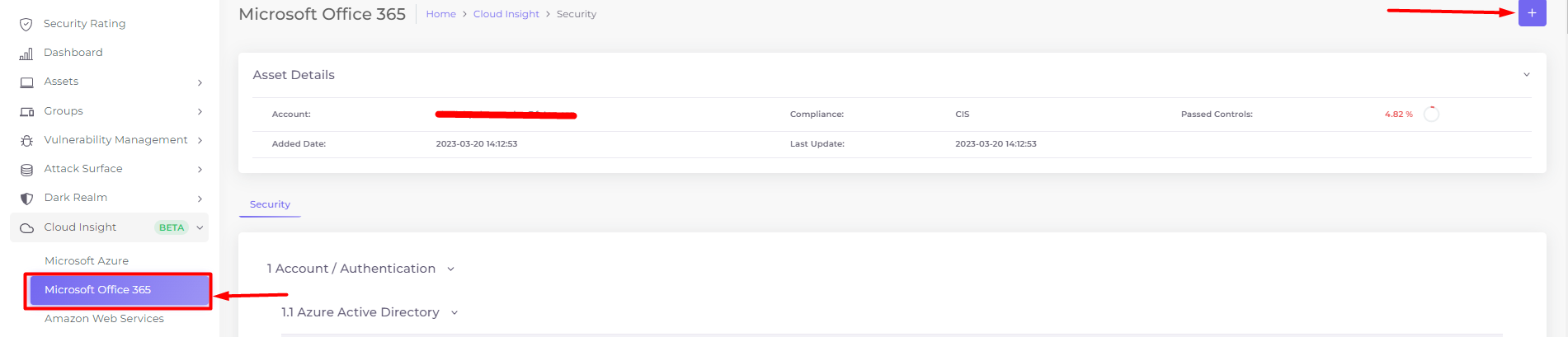The image size is (1568, 337).
Task: Expand Attack Surface submenu chevron
Action: (x=200, y=170)
